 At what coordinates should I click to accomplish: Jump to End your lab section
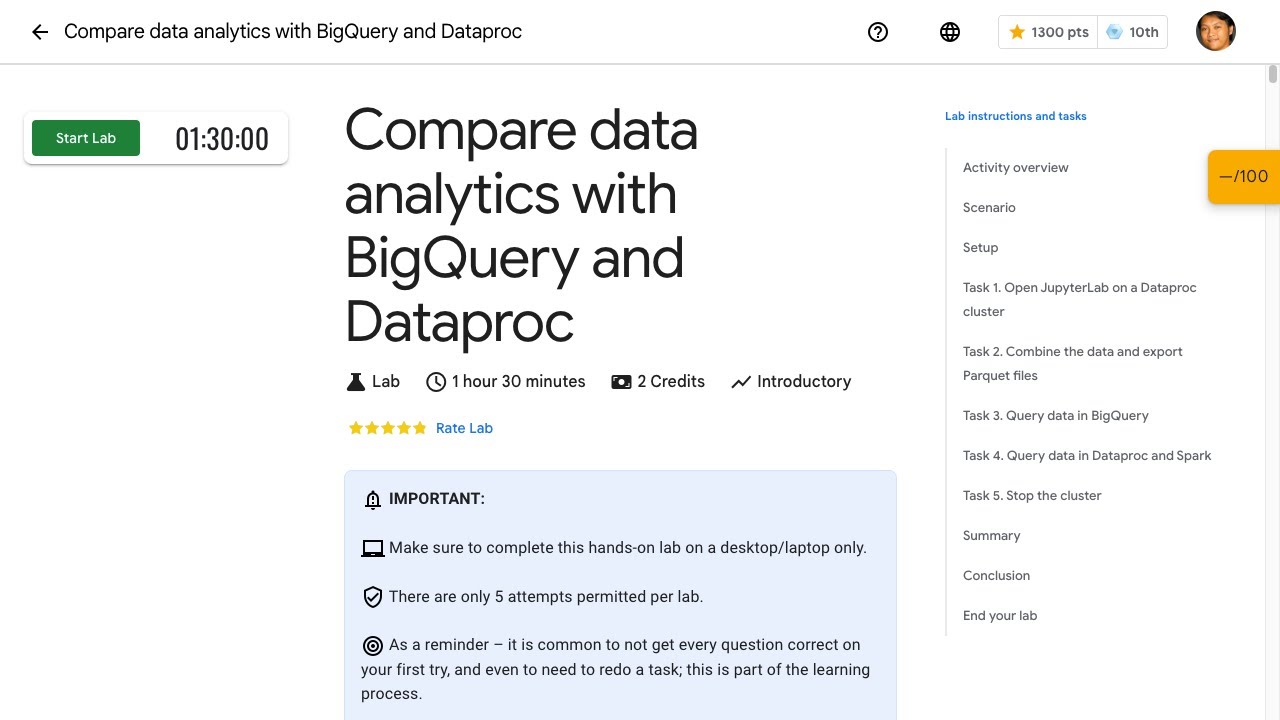pos(1000,615)
